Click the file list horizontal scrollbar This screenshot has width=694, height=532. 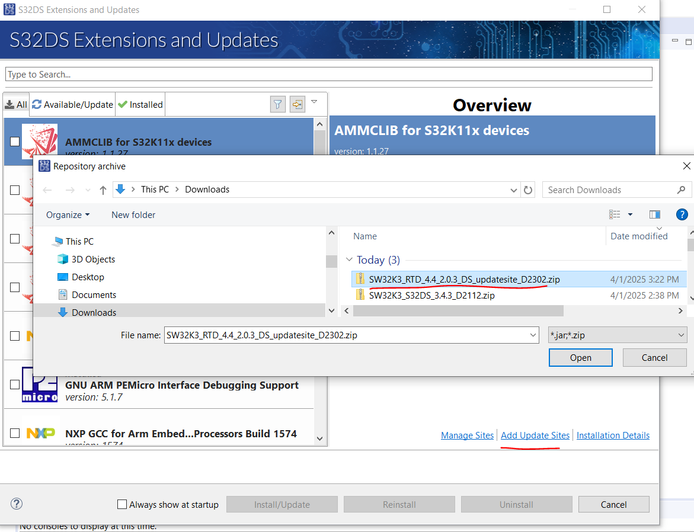pos(458,311)
